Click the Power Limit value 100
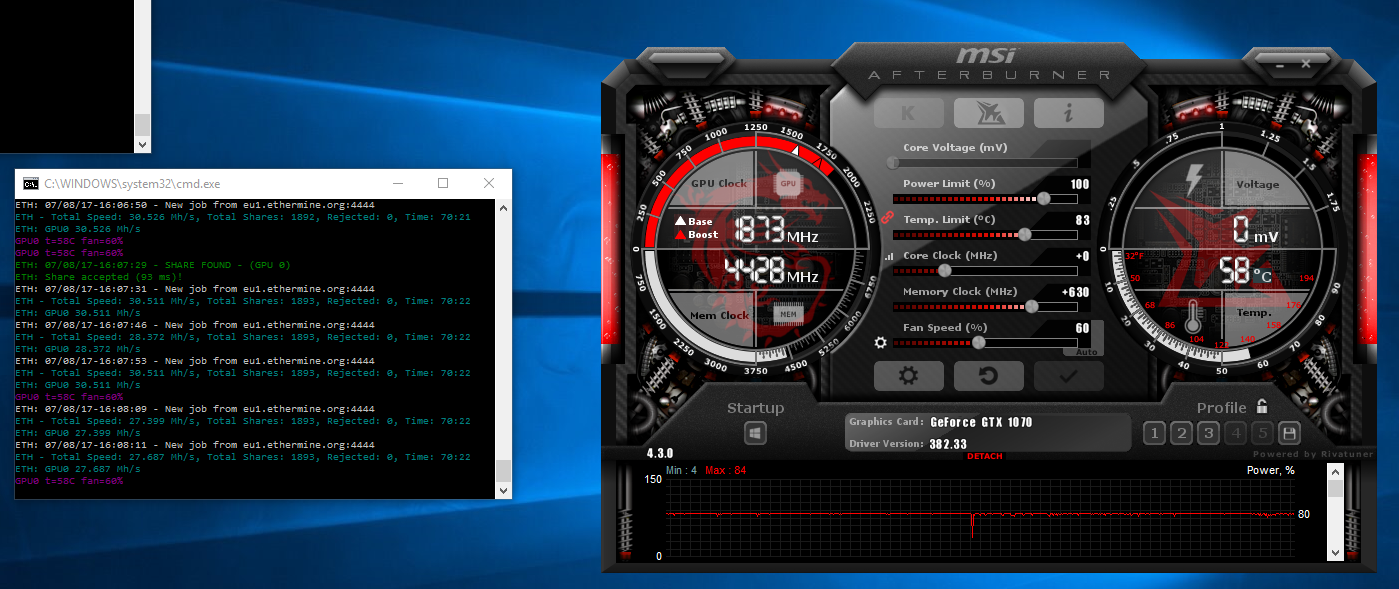This screenshot has width=1399, height=589. (x=1080, y=184)
